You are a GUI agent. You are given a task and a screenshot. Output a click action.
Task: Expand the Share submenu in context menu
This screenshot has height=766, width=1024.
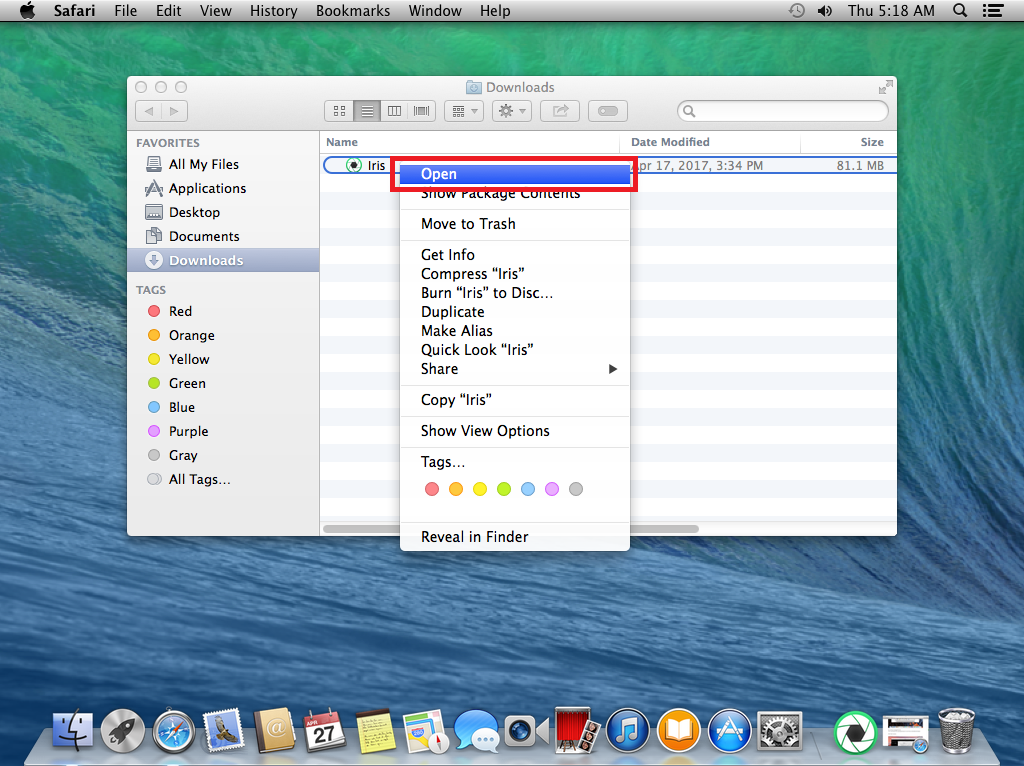click(515, 369)
